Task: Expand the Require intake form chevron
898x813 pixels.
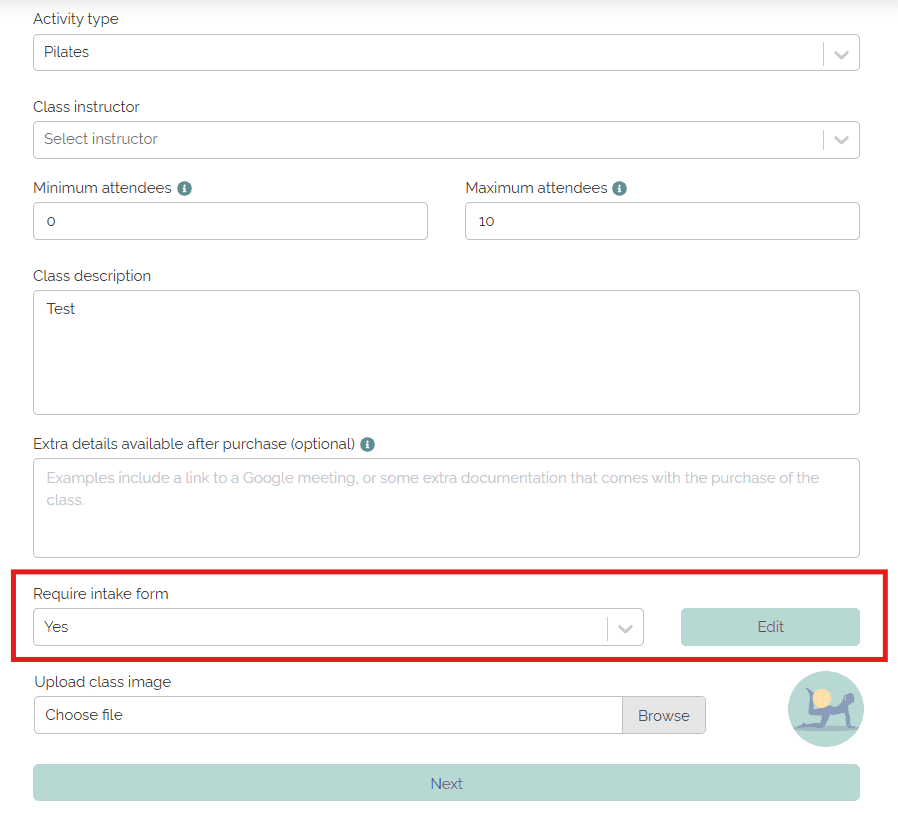Action: pos(625,628)
